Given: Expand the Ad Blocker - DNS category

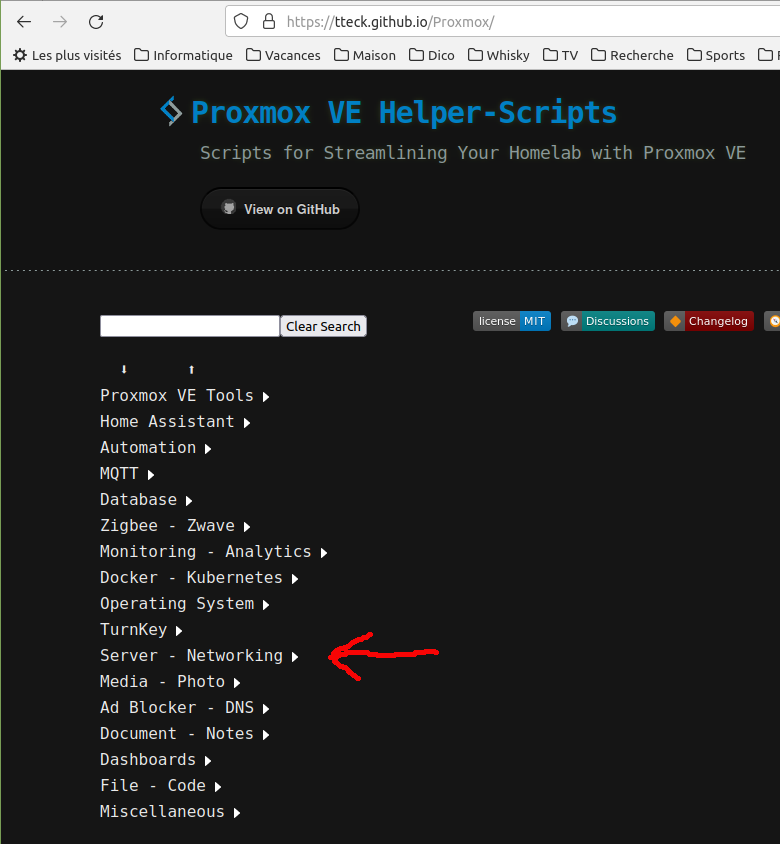Looking at the screenshot, I should pos(185,707).
